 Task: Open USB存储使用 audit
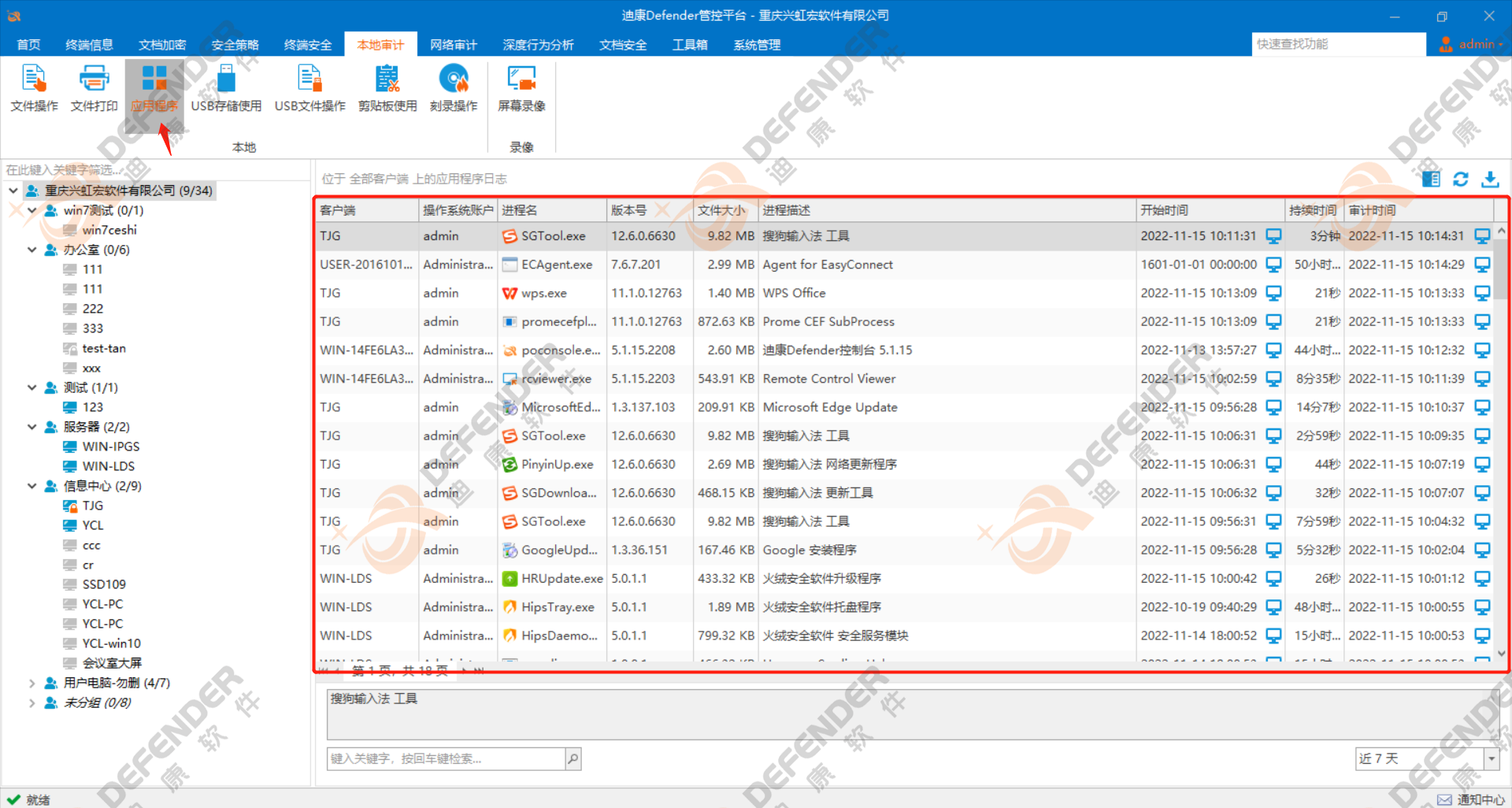pyautogui.click(x=226, y=89)
